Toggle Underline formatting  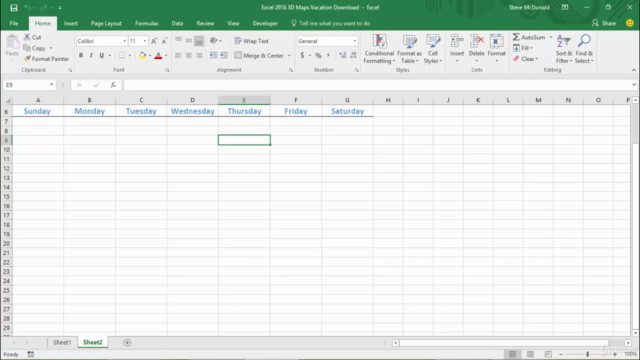tap(101, 55)
